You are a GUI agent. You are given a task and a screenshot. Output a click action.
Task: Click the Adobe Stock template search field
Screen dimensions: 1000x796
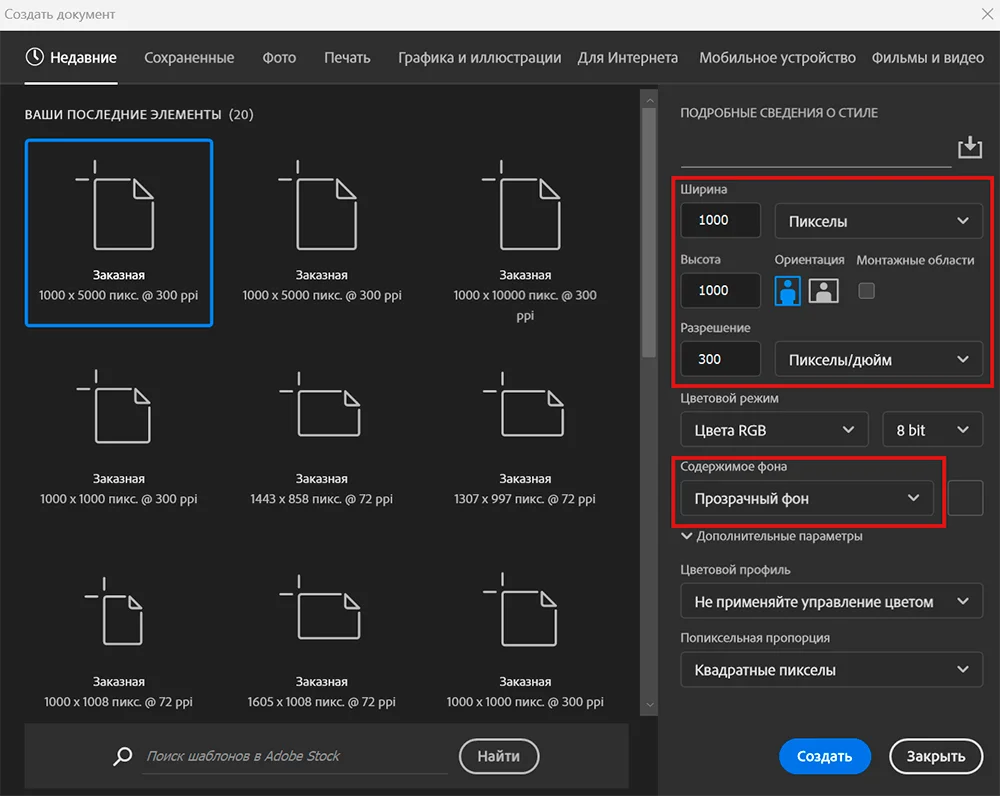point(295,756)
